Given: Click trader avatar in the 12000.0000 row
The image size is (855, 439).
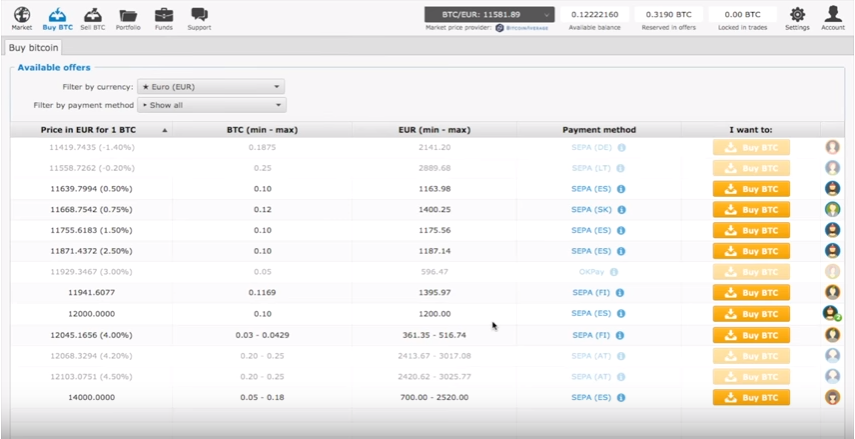Looking at the screenshot, I should 832,313.
